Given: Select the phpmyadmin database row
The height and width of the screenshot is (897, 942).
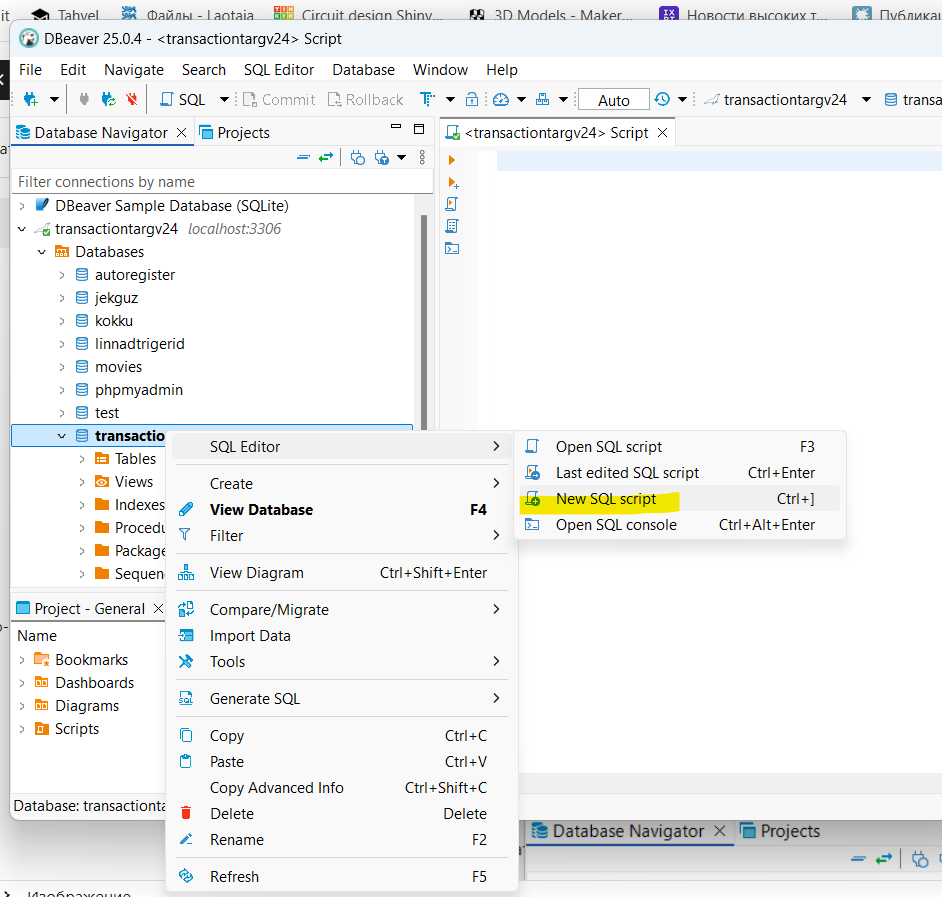Looking at the screenshot, I should 139,390.
